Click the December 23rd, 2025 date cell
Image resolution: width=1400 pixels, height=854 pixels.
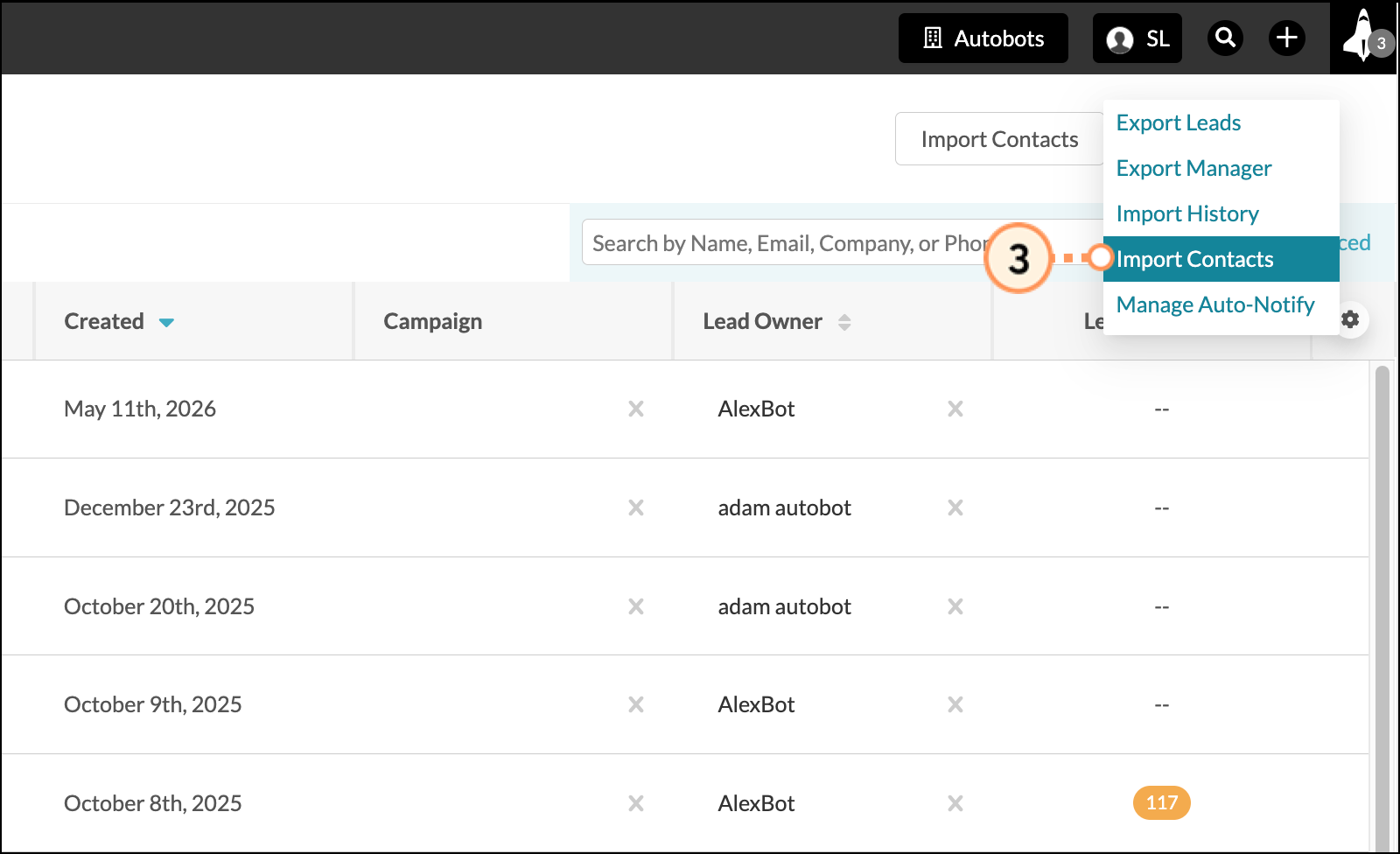[x=170, y=507]
